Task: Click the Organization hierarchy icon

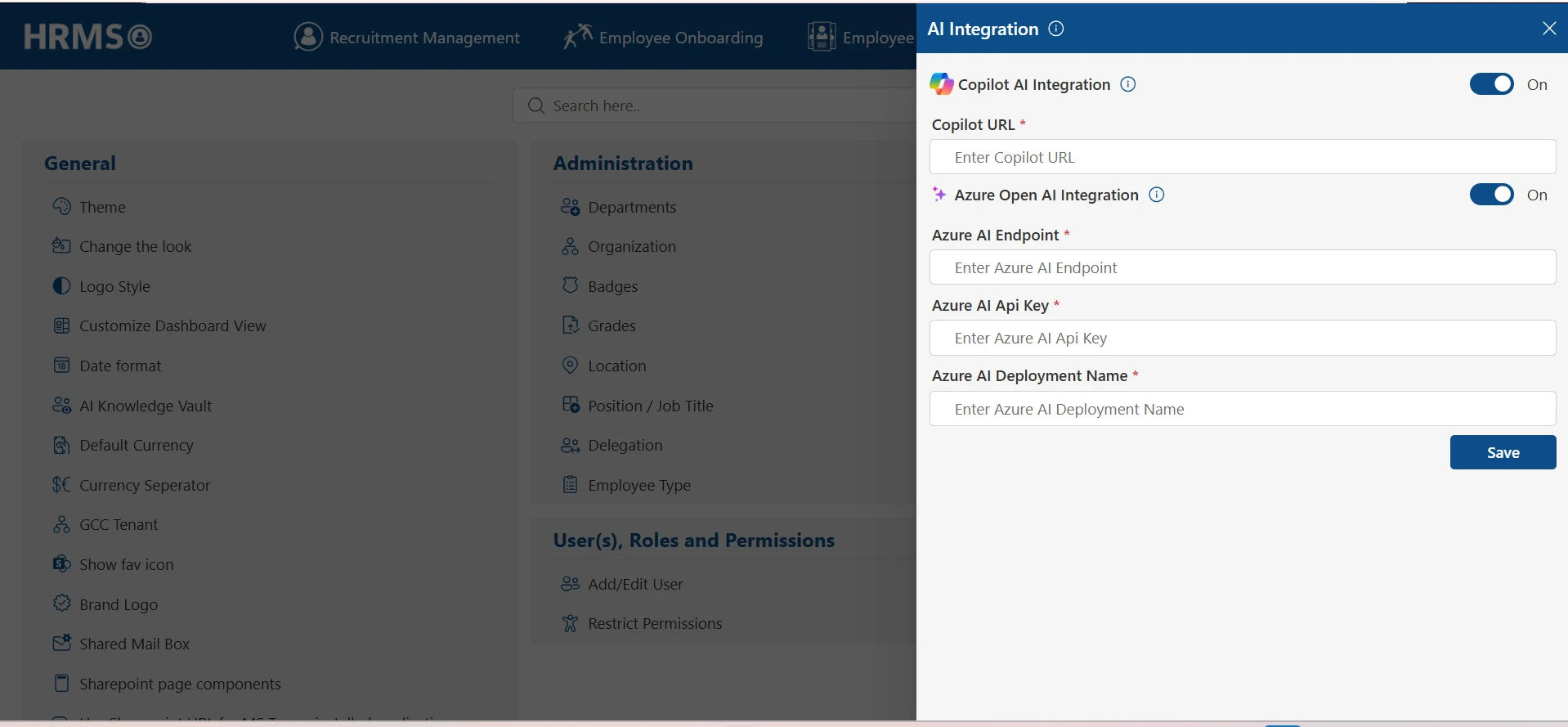Action: click(570, 245)
